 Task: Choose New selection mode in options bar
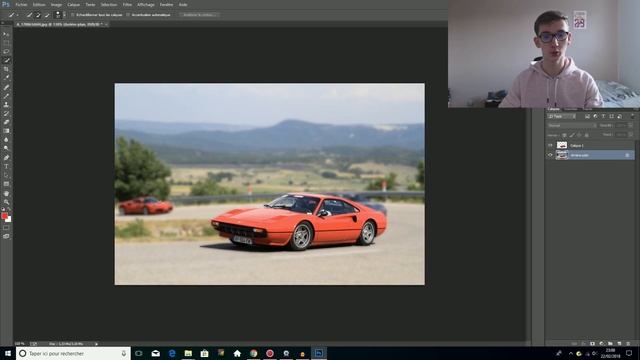[x=29, y=15]
